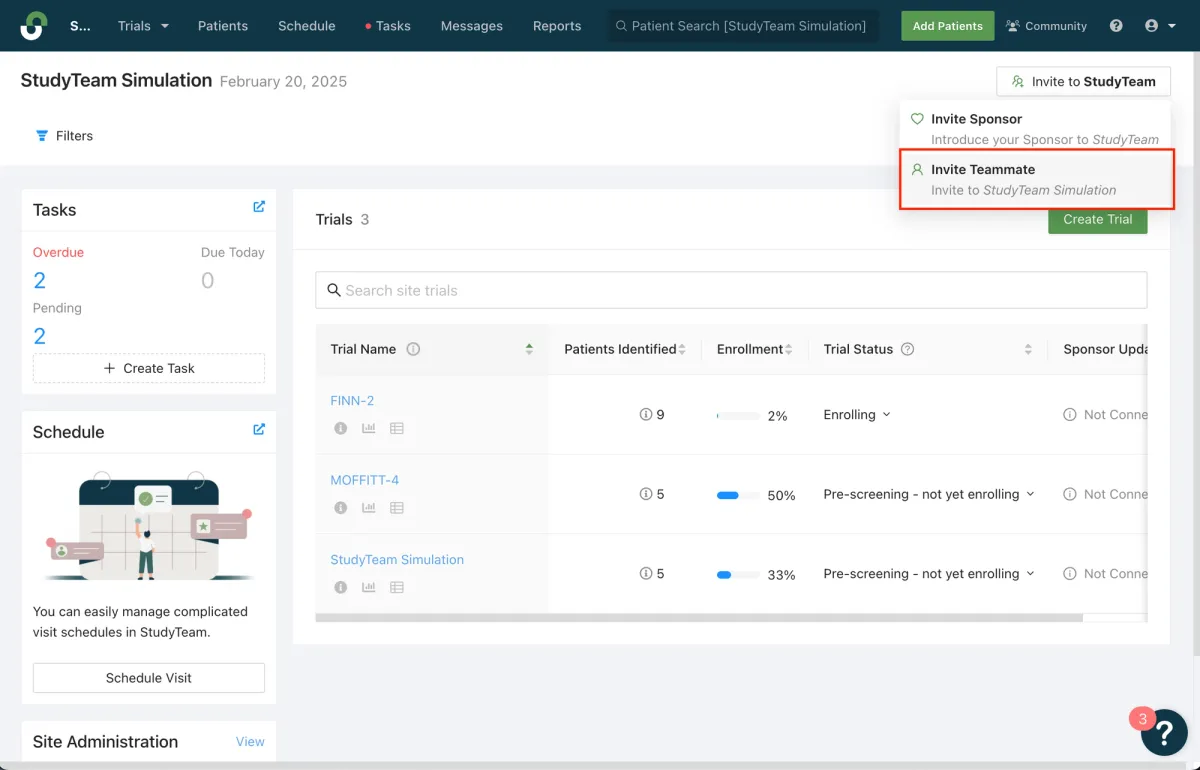
Task: Open the table view icon under StudyTeam Simulation
Action: click(x=395, y=587)
